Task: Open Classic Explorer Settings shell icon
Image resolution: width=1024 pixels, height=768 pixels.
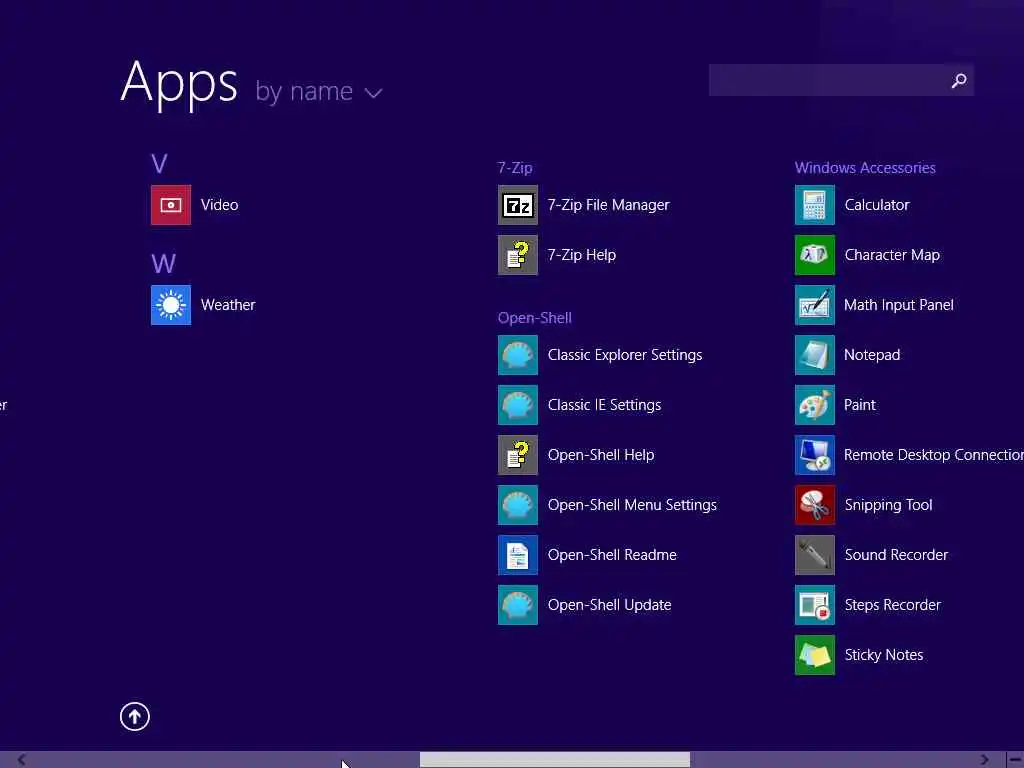Action: (x=518, y=355)
